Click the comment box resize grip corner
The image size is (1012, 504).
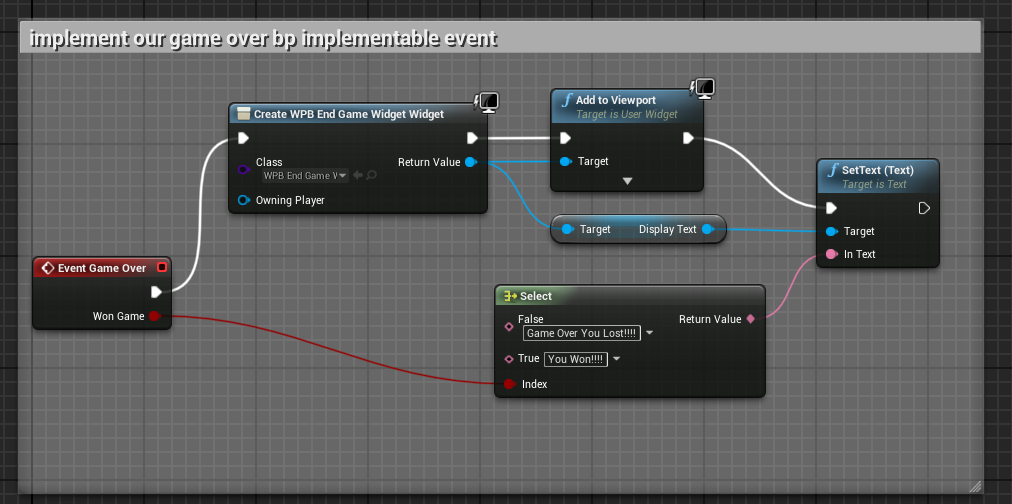click(975, 486)
